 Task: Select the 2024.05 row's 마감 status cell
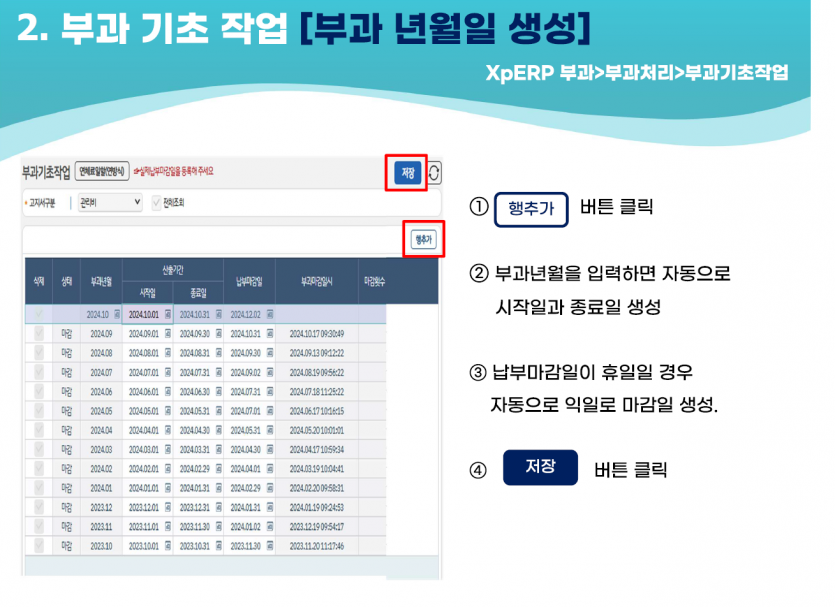[66, 411]
